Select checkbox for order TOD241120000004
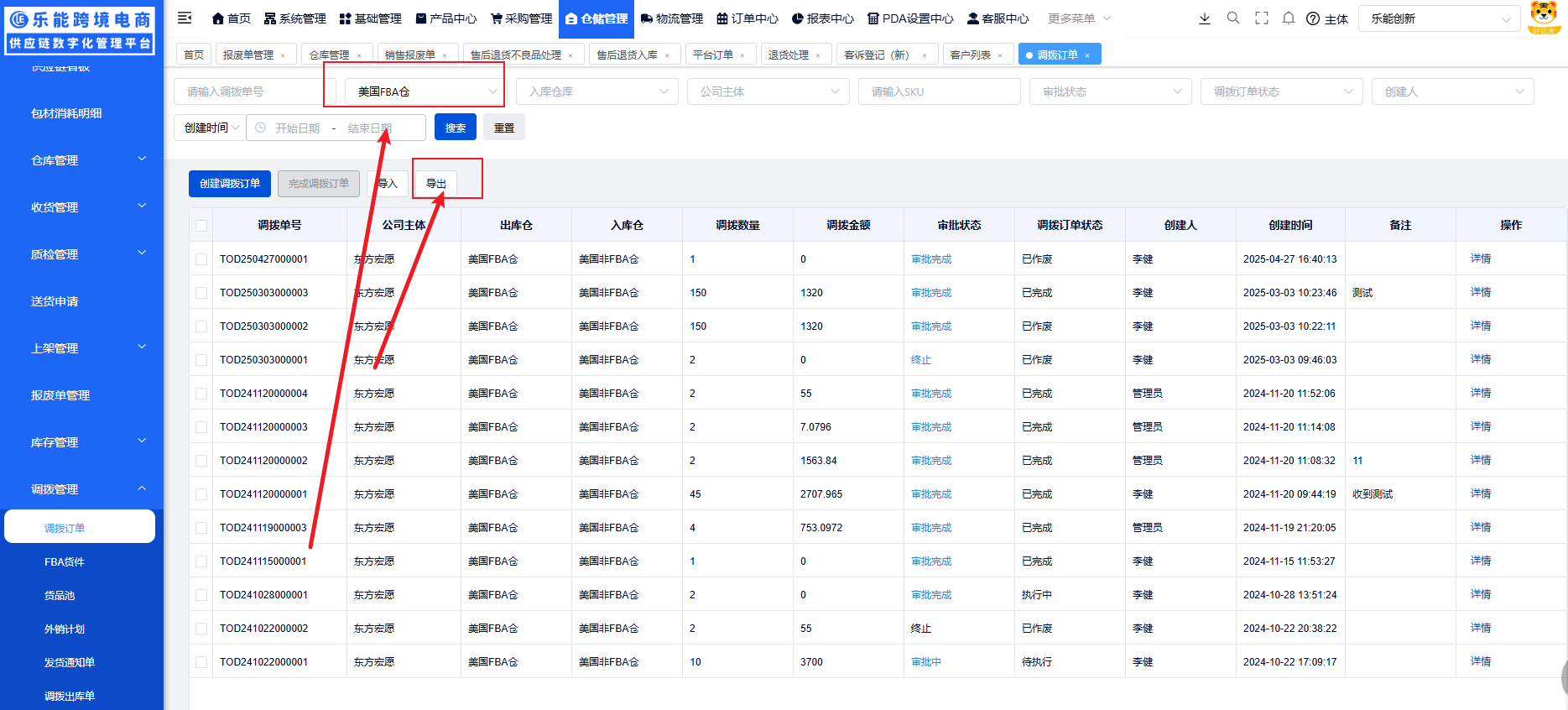This screenshot has width=1568, height=710. coord(201,394)
